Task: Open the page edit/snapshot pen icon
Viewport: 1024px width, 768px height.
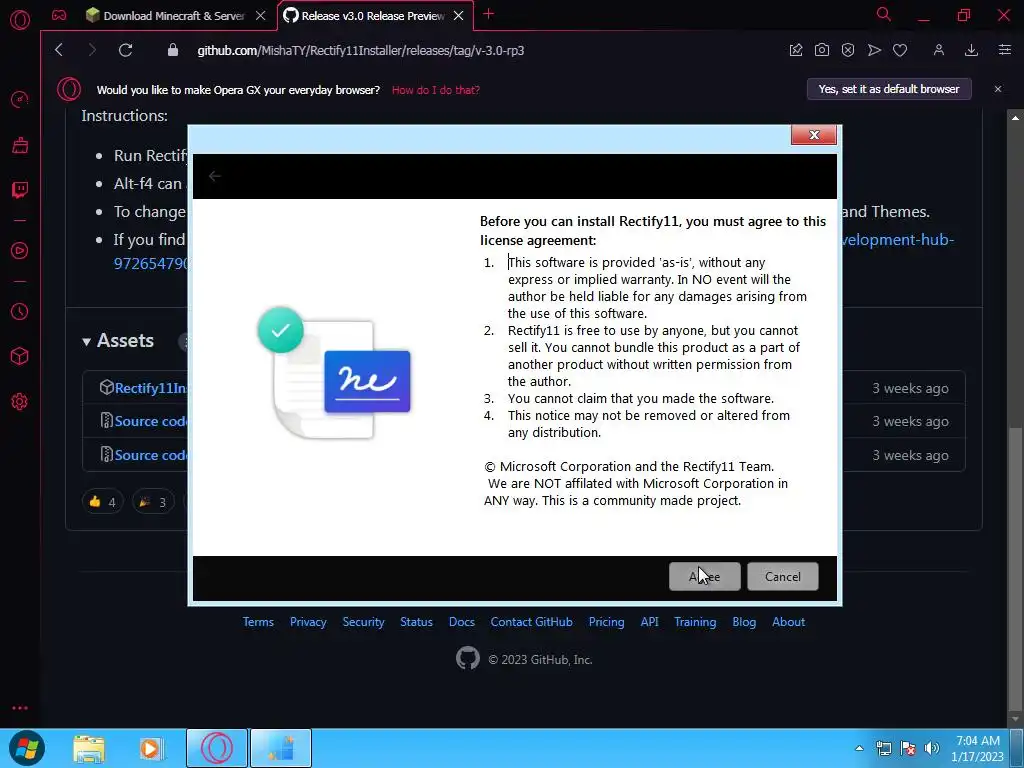Action: pos(795,50)
